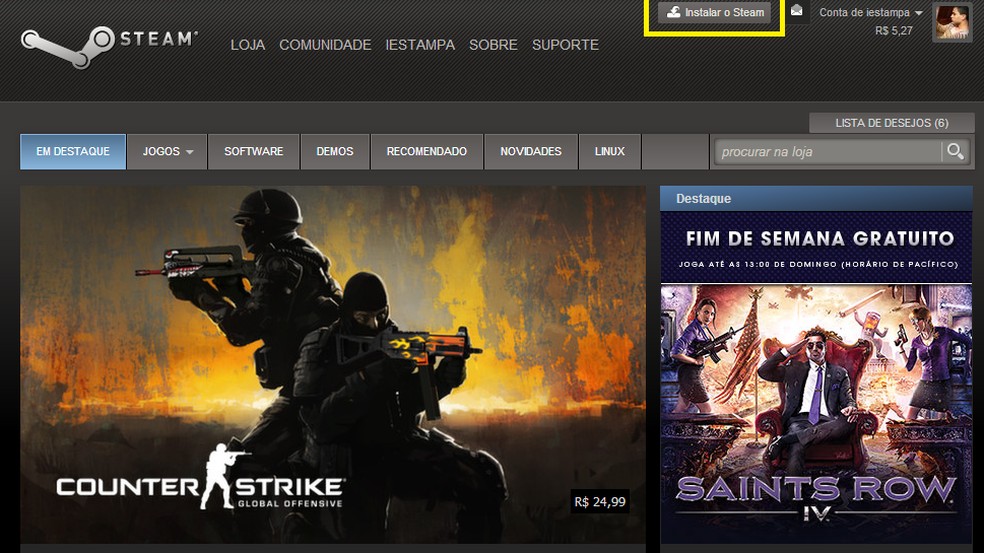Click the R$ 5,27 wallet balance
984x553 pixels.
tap(894, 30)
